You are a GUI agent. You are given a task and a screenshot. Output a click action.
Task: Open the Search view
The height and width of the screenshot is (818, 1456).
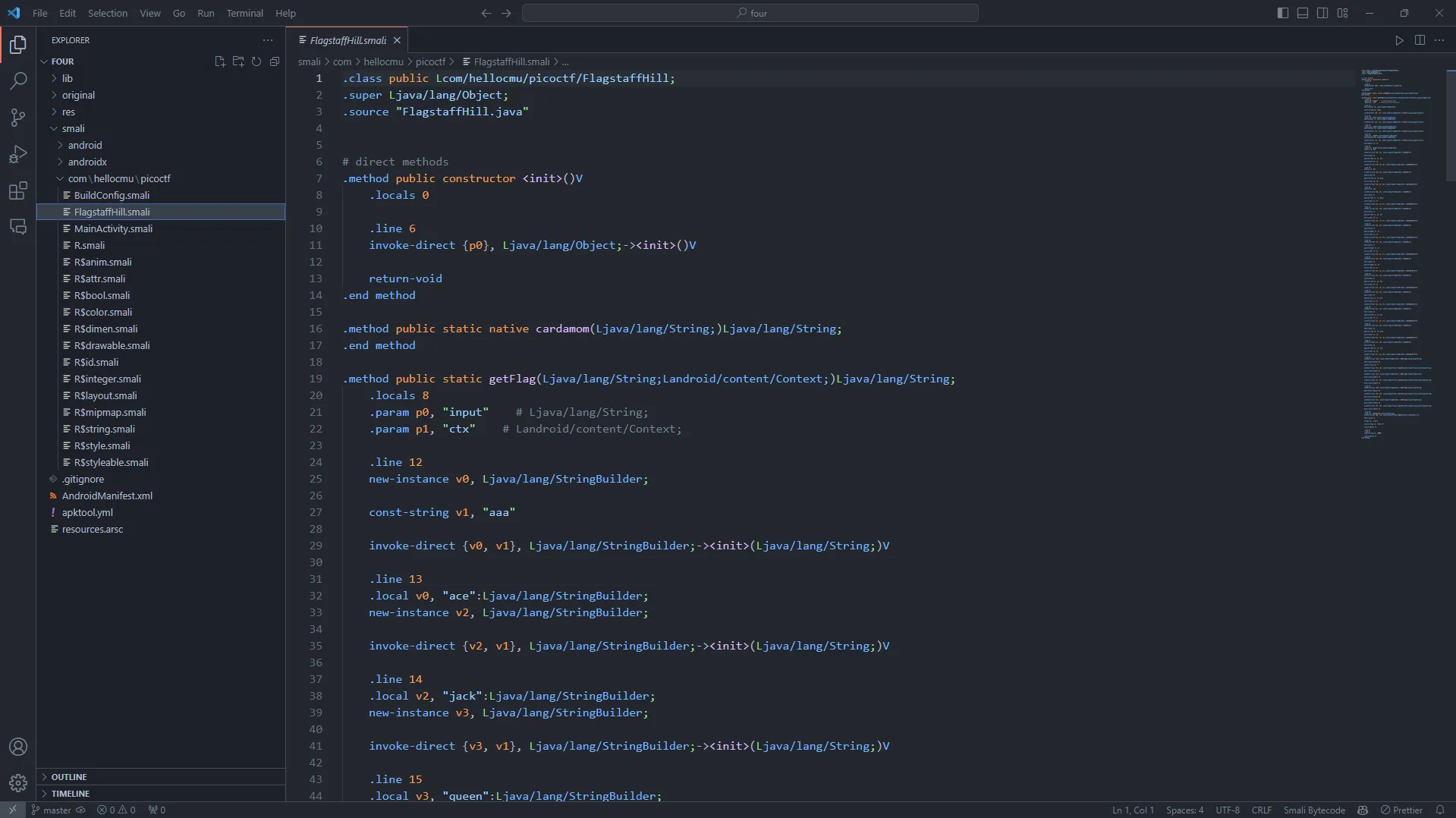click(18, 81)
